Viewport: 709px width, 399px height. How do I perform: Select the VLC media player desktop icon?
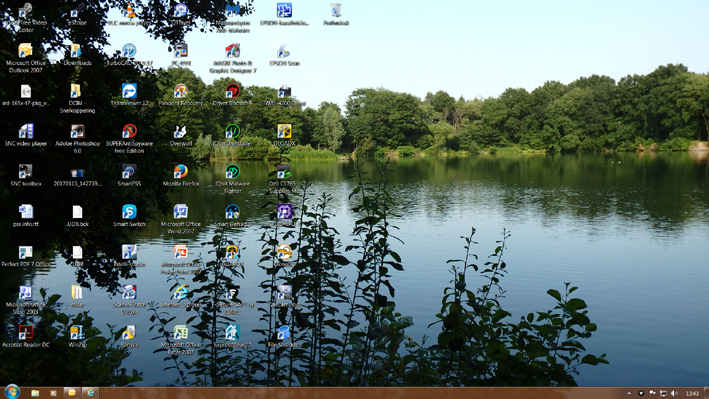tap(129, 14)
